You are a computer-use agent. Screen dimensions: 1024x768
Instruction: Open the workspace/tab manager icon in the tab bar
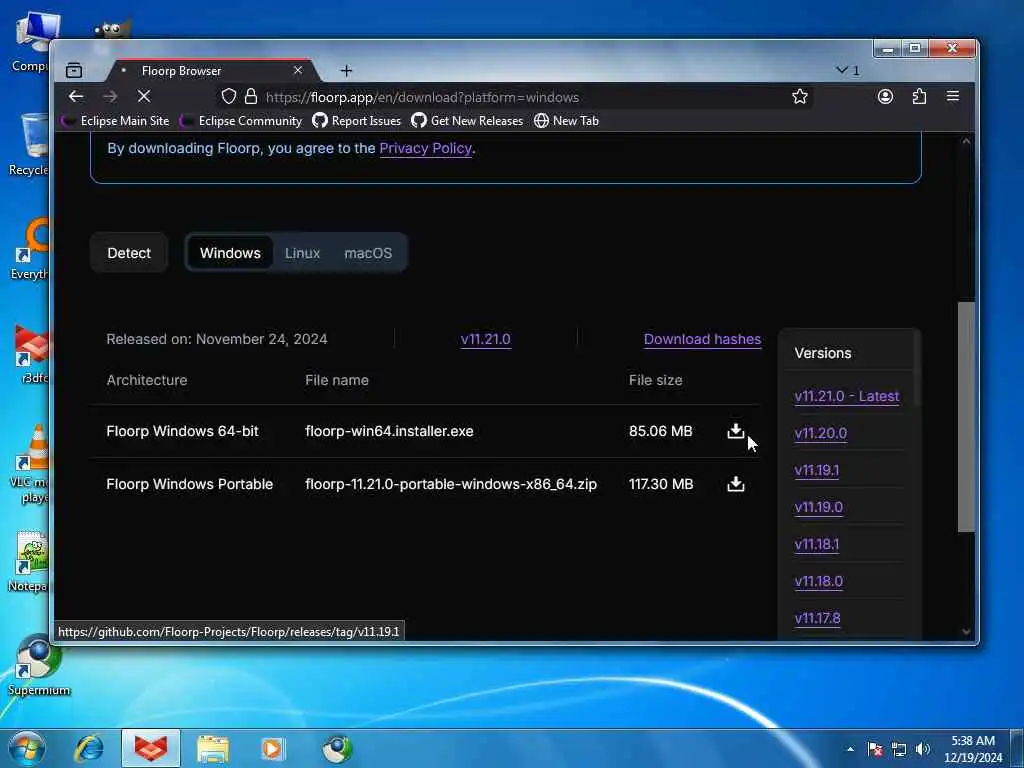point(74,70)
